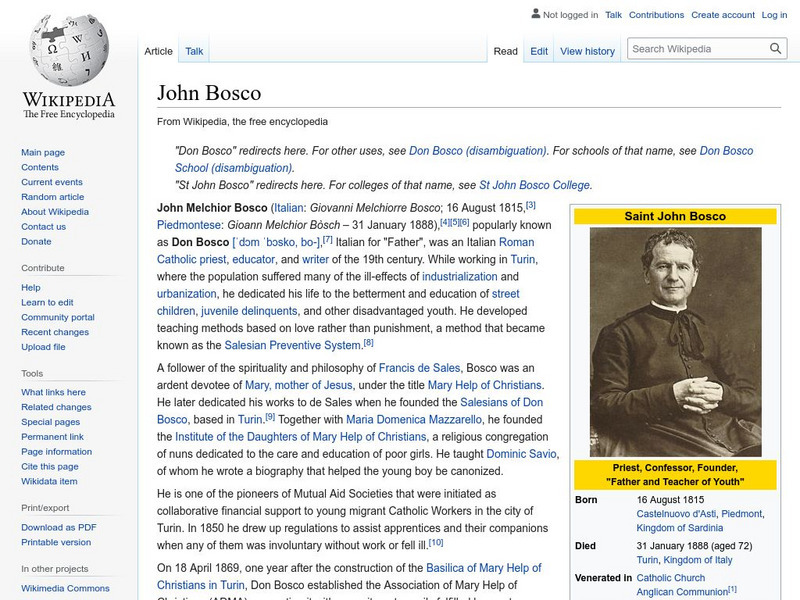Open Basilica of Mary Help link
Screen dimensions: 800x600
pyautogui.click(x=484, y=568)
